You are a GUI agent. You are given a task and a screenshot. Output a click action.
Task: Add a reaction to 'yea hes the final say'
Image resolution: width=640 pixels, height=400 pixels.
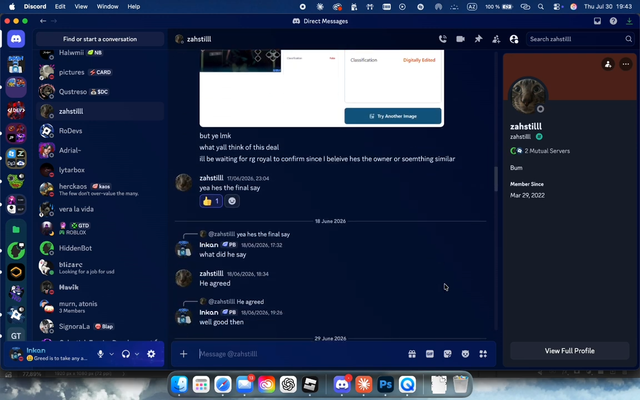tap(232, 201)
